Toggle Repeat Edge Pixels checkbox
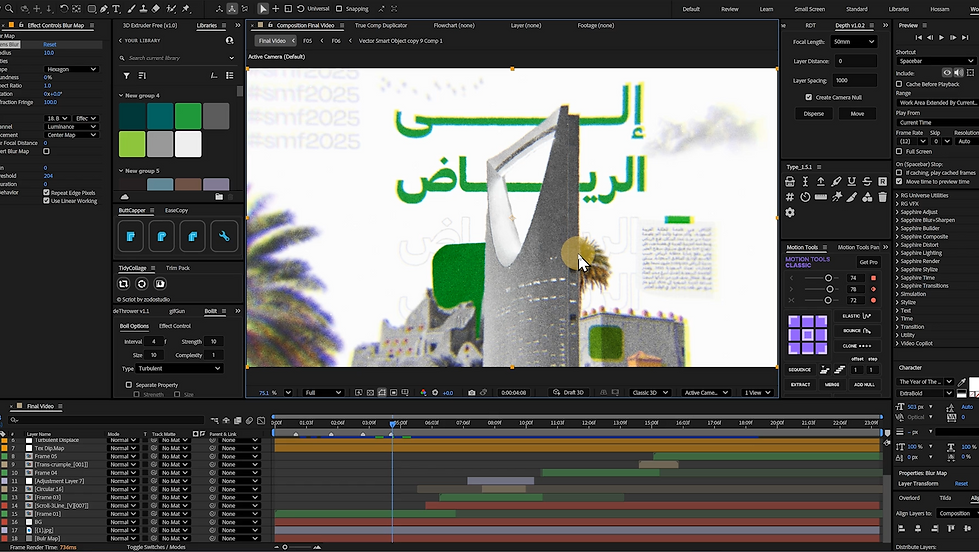Screen dimensions: 979x552 [x=46, y=192]
